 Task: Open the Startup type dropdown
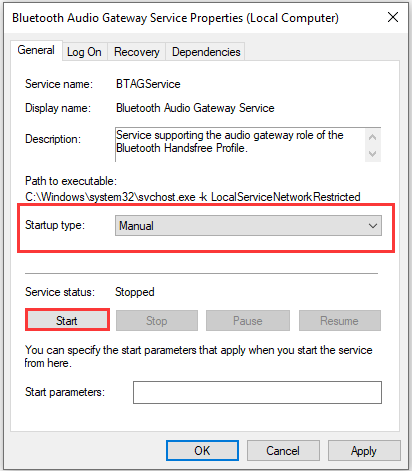pyautogui.click(x=248, y=226)
